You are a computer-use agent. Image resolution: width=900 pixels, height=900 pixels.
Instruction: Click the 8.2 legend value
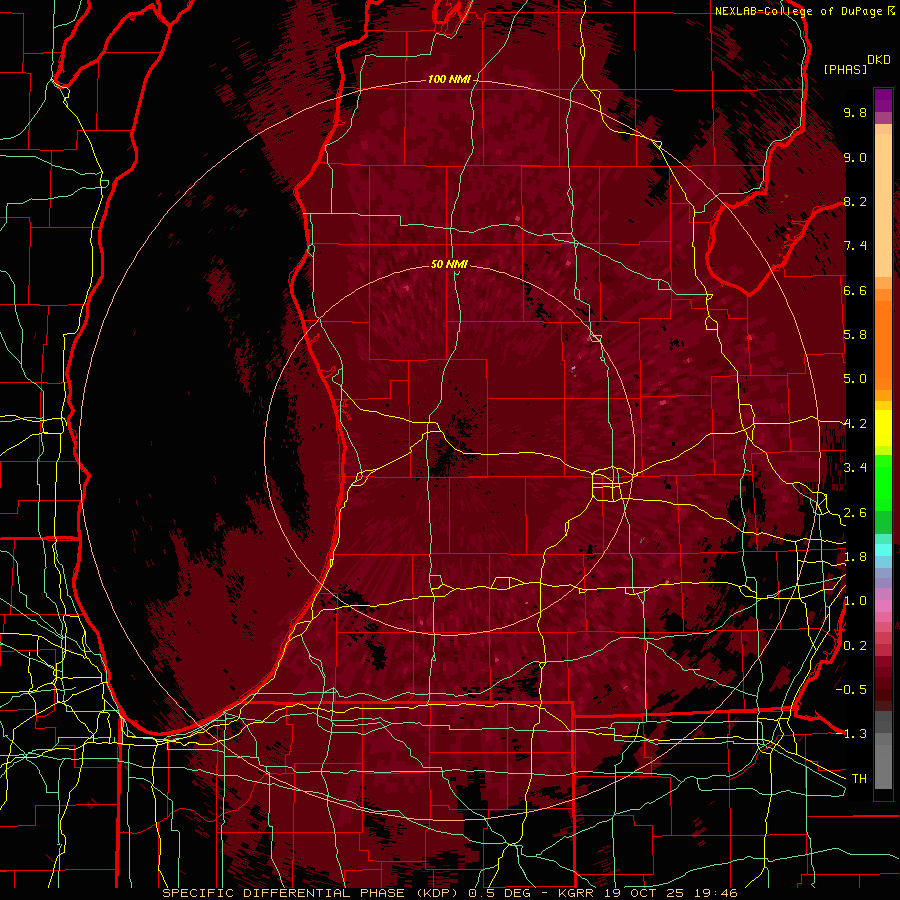coord(855,201)
